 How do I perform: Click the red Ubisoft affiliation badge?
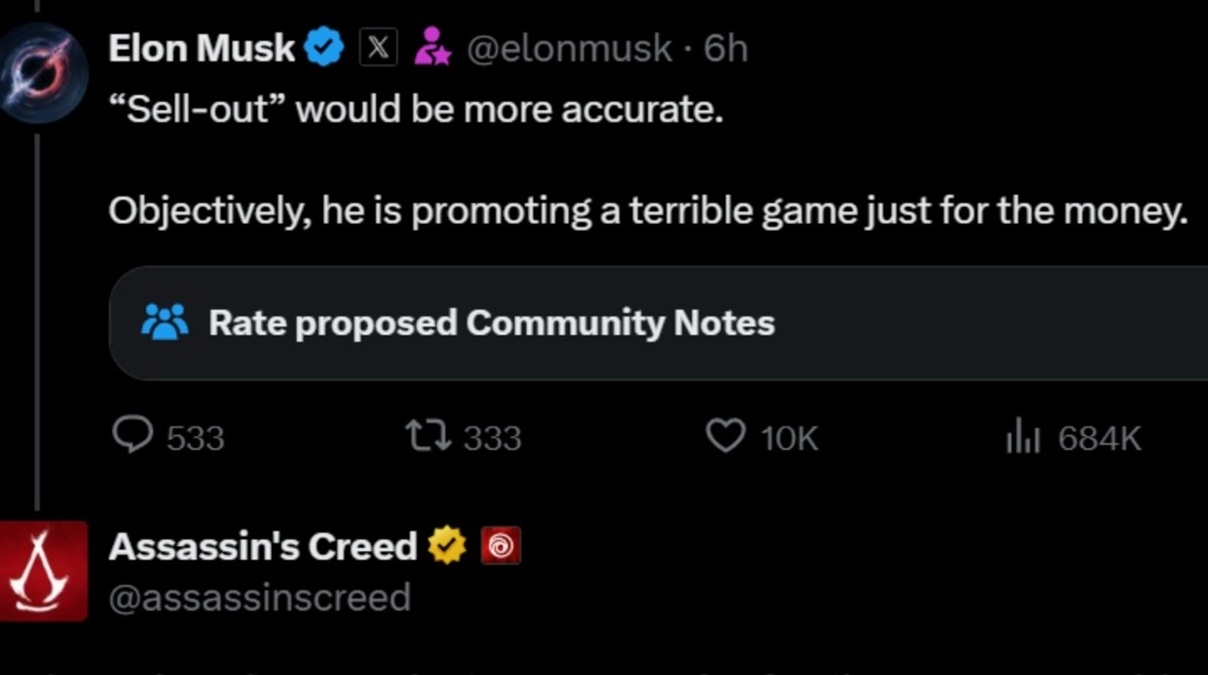[x=500, y=546]
